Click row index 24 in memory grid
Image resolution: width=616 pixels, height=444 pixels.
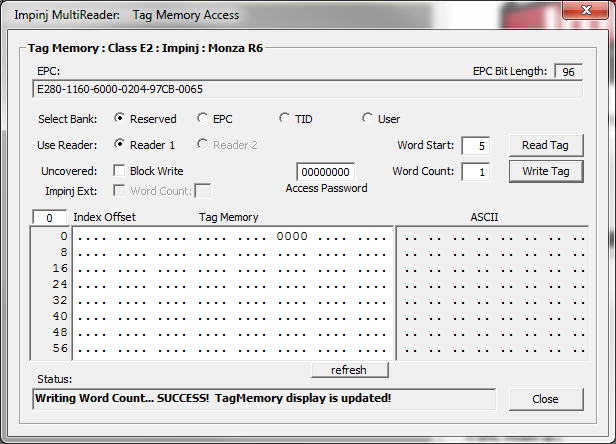coord(60,284)
